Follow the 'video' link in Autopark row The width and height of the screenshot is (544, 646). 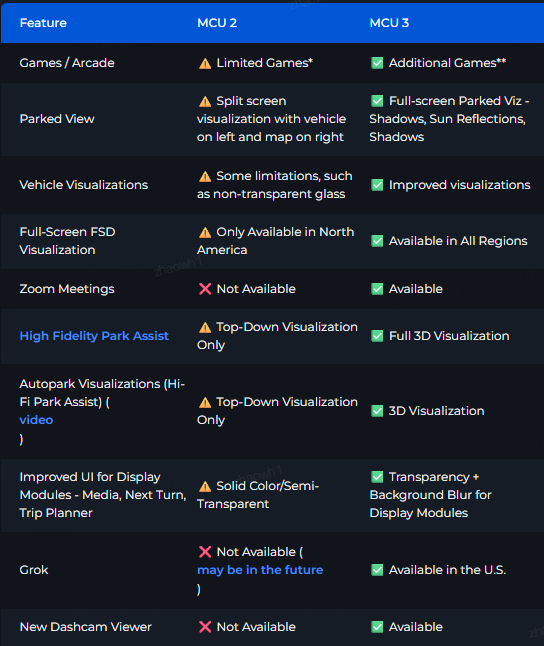click(36, 420)
